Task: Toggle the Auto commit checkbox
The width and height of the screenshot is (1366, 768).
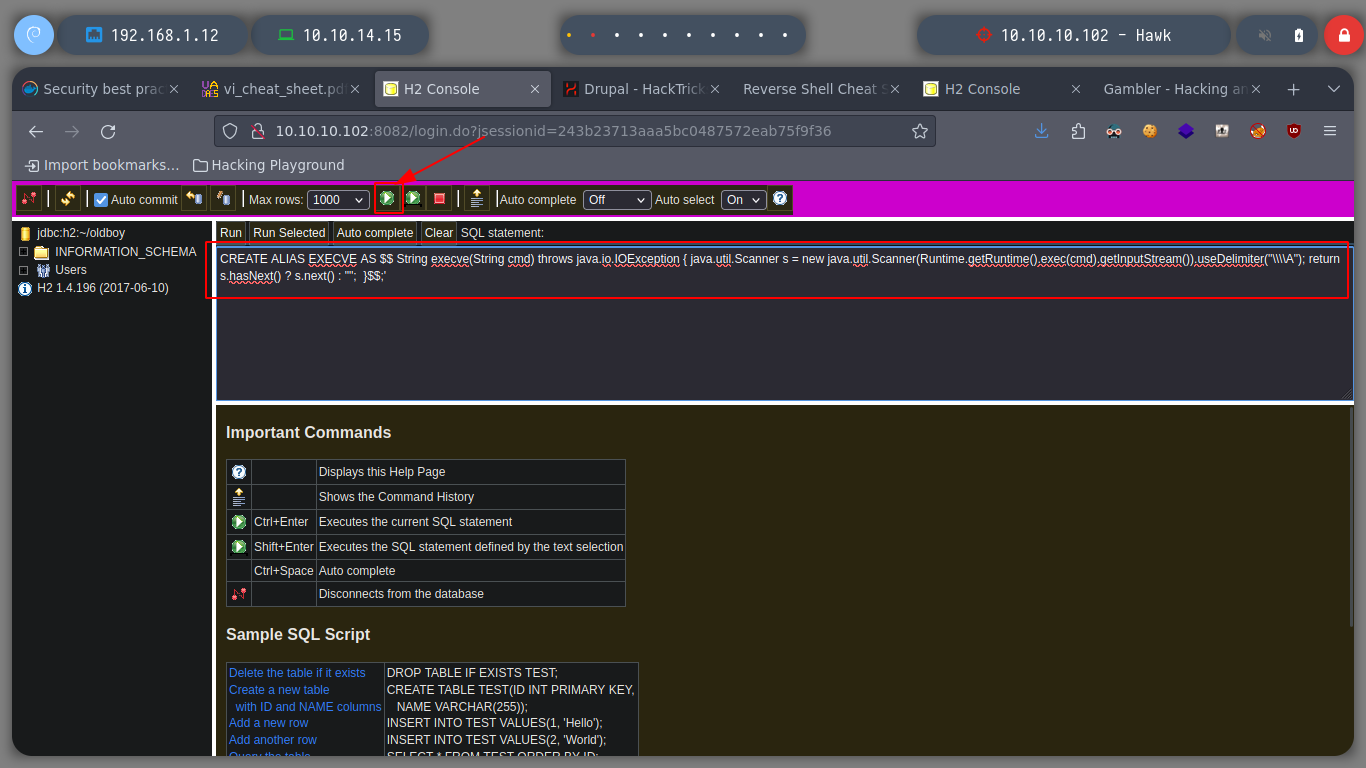Action: pos(101,200)
